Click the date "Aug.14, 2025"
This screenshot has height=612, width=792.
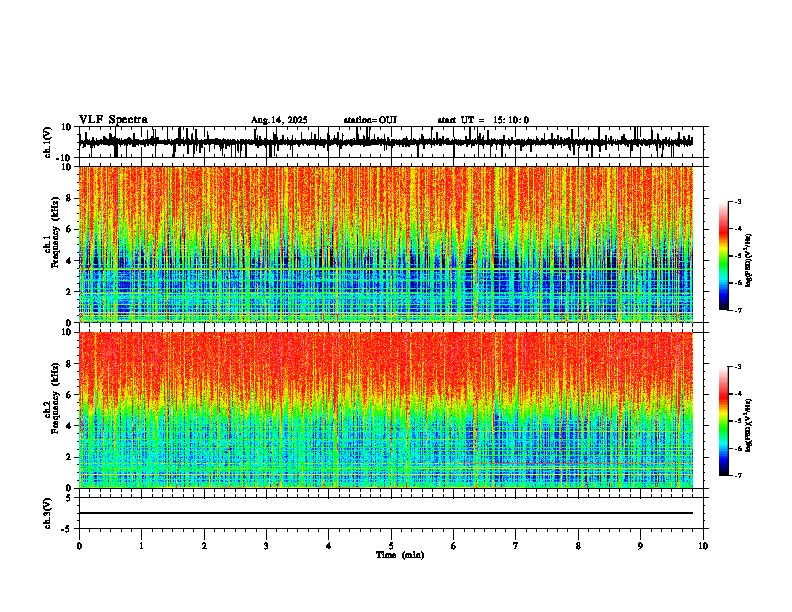pos(279,120)
